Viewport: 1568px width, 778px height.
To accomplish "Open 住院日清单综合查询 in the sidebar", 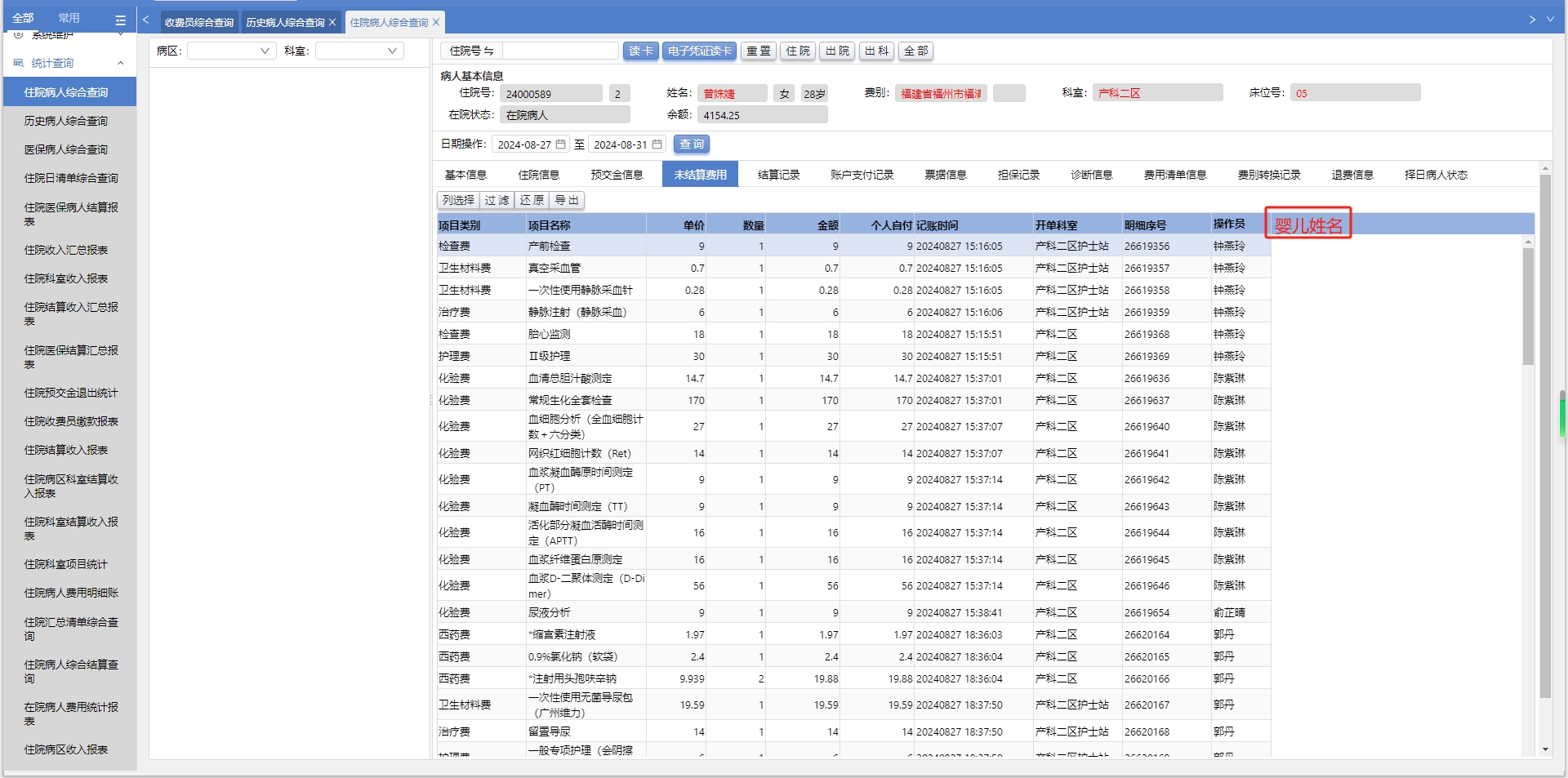I will [70, 178].
